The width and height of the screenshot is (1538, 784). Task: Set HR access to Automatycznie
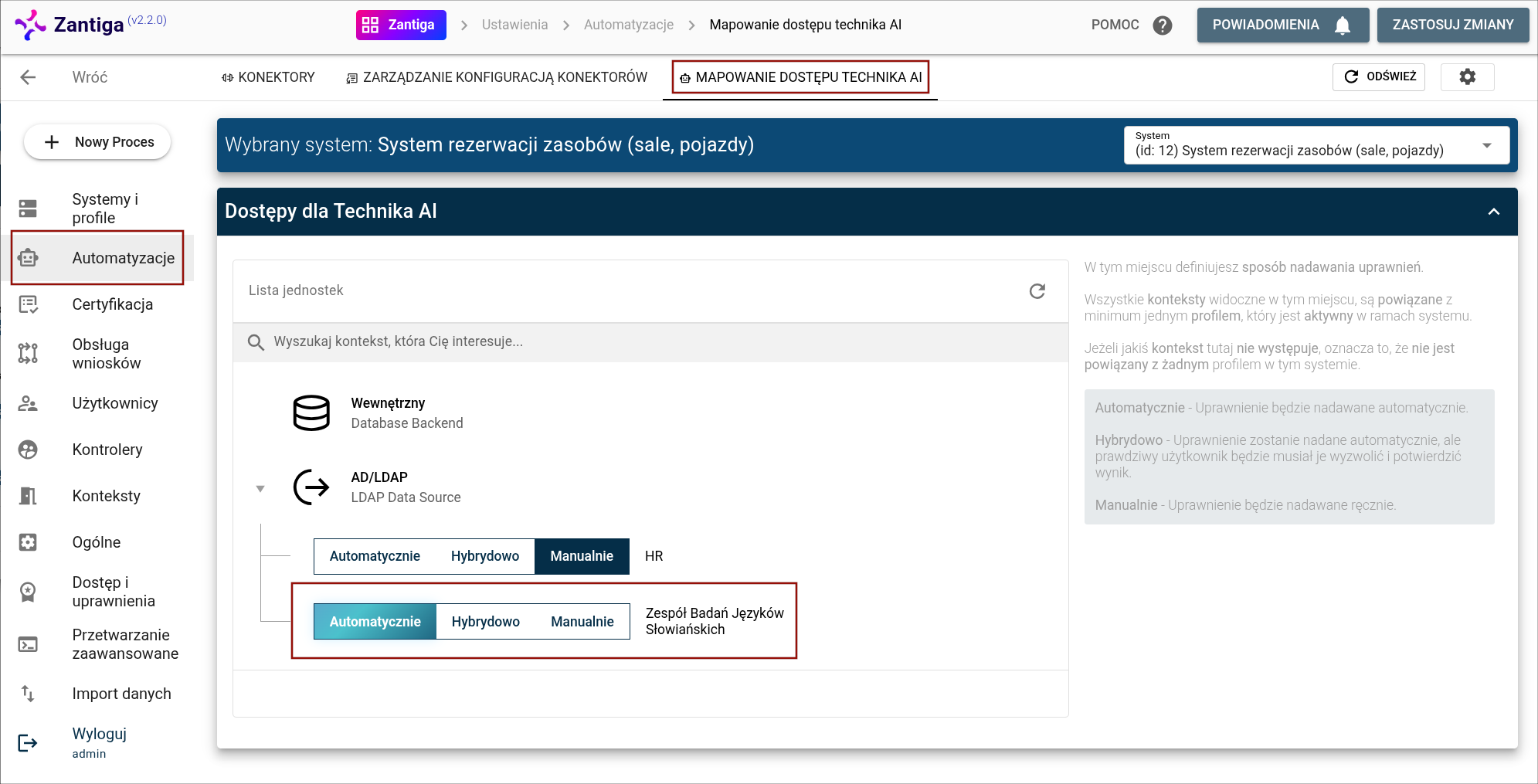coord(375,556)
